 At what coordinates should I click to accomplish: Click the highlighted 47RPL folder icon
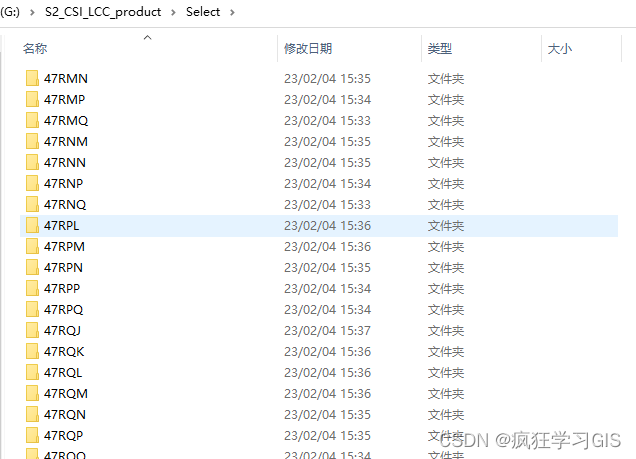32,225
